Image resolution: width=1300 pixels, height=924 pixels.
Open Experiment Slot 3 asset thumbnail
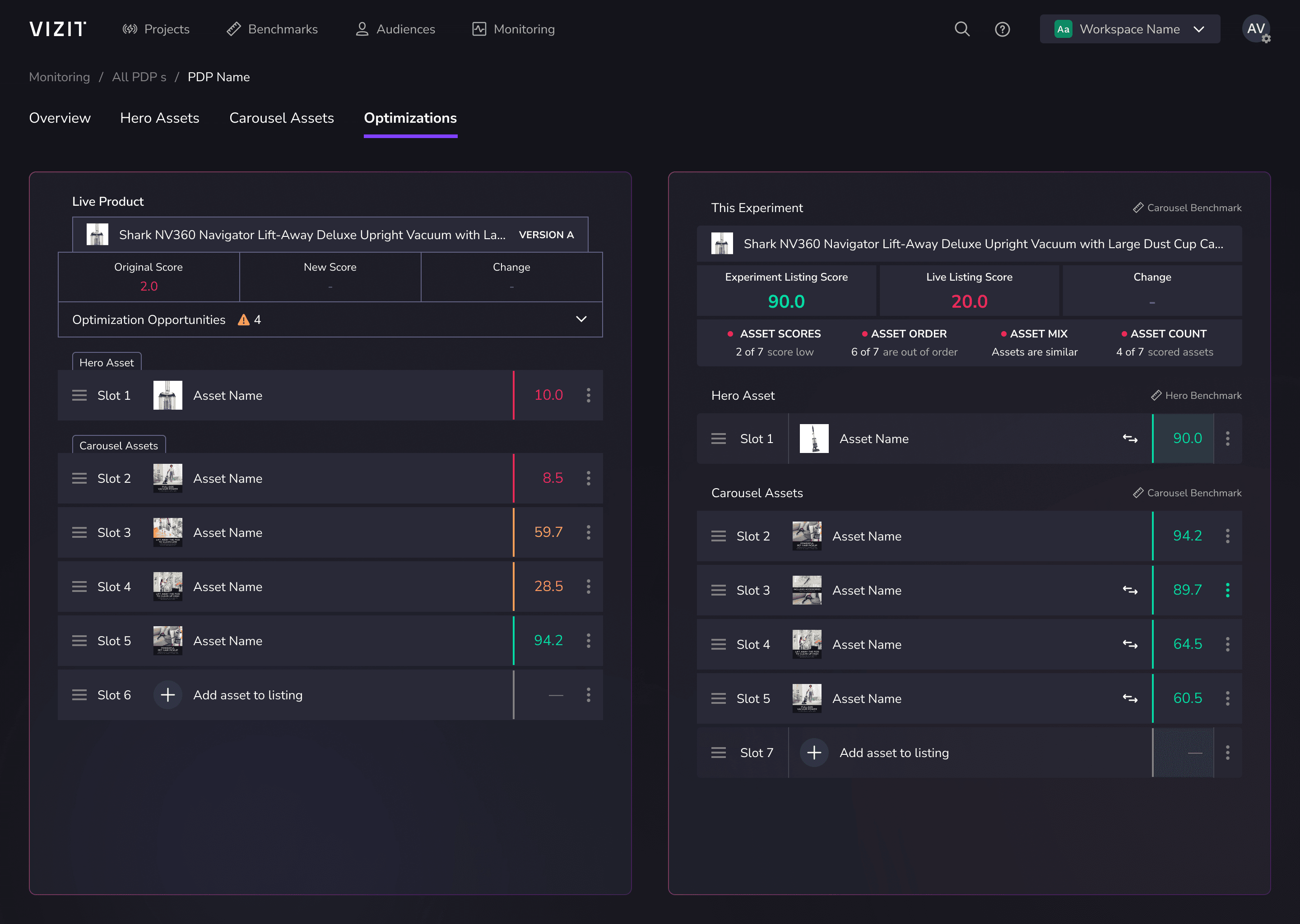(x=807, y=590)
